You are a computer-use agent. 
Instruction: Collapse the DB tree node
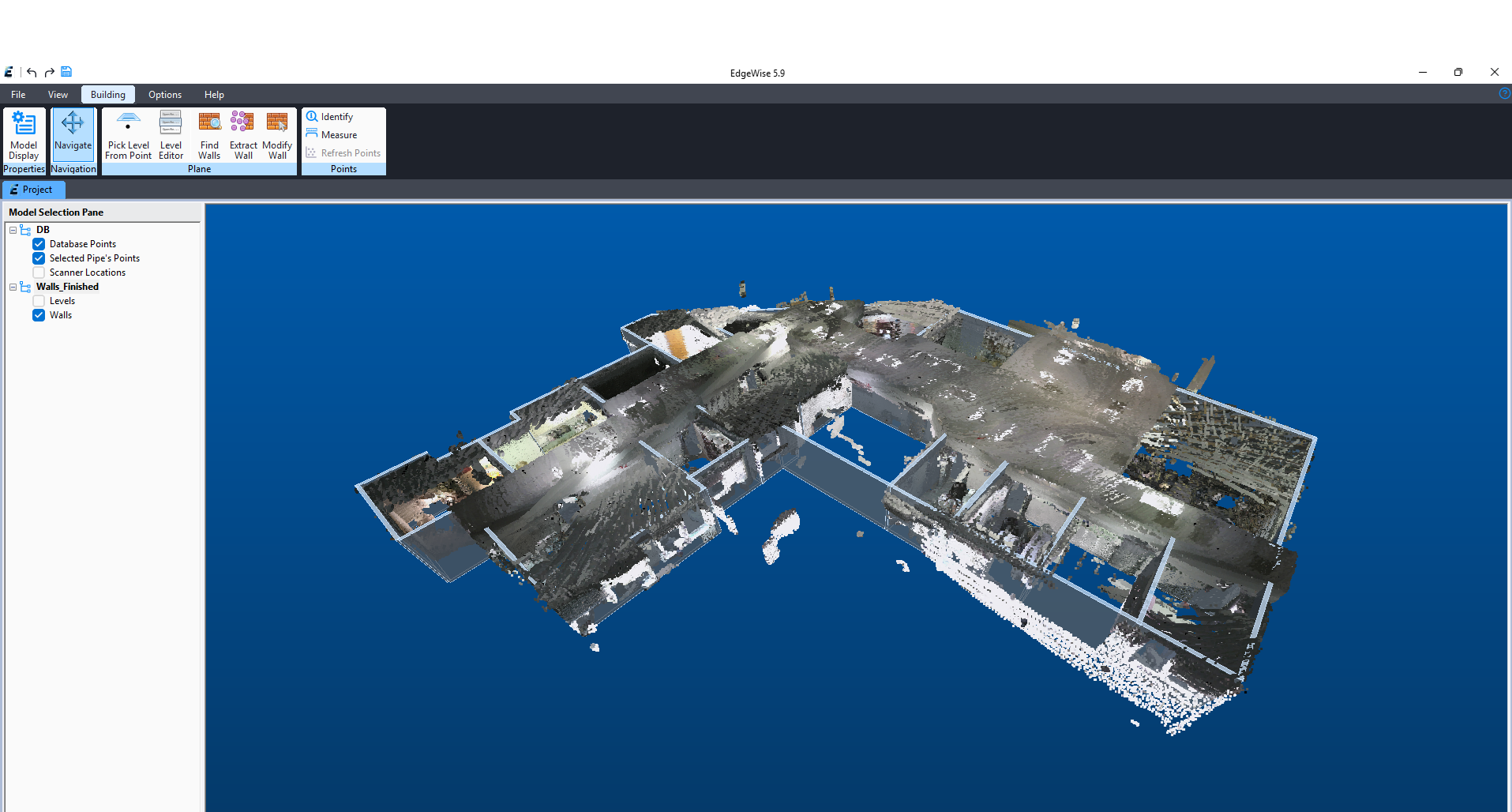pyautogui.click(x=13, y=230)
